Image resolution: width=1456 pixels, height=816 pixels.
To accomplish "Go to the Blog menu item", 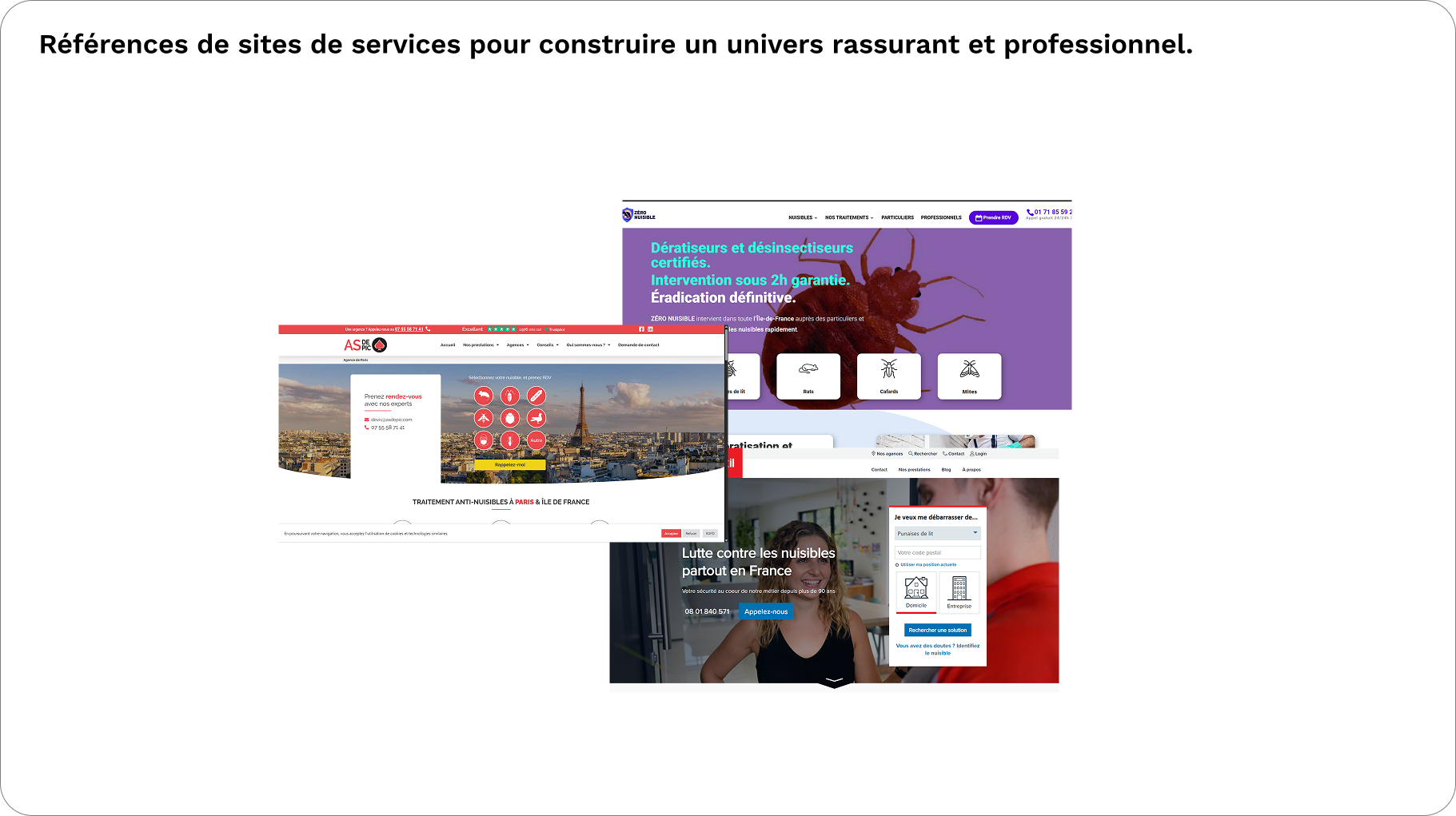I will pyautogui.click(x=946, y=469).
